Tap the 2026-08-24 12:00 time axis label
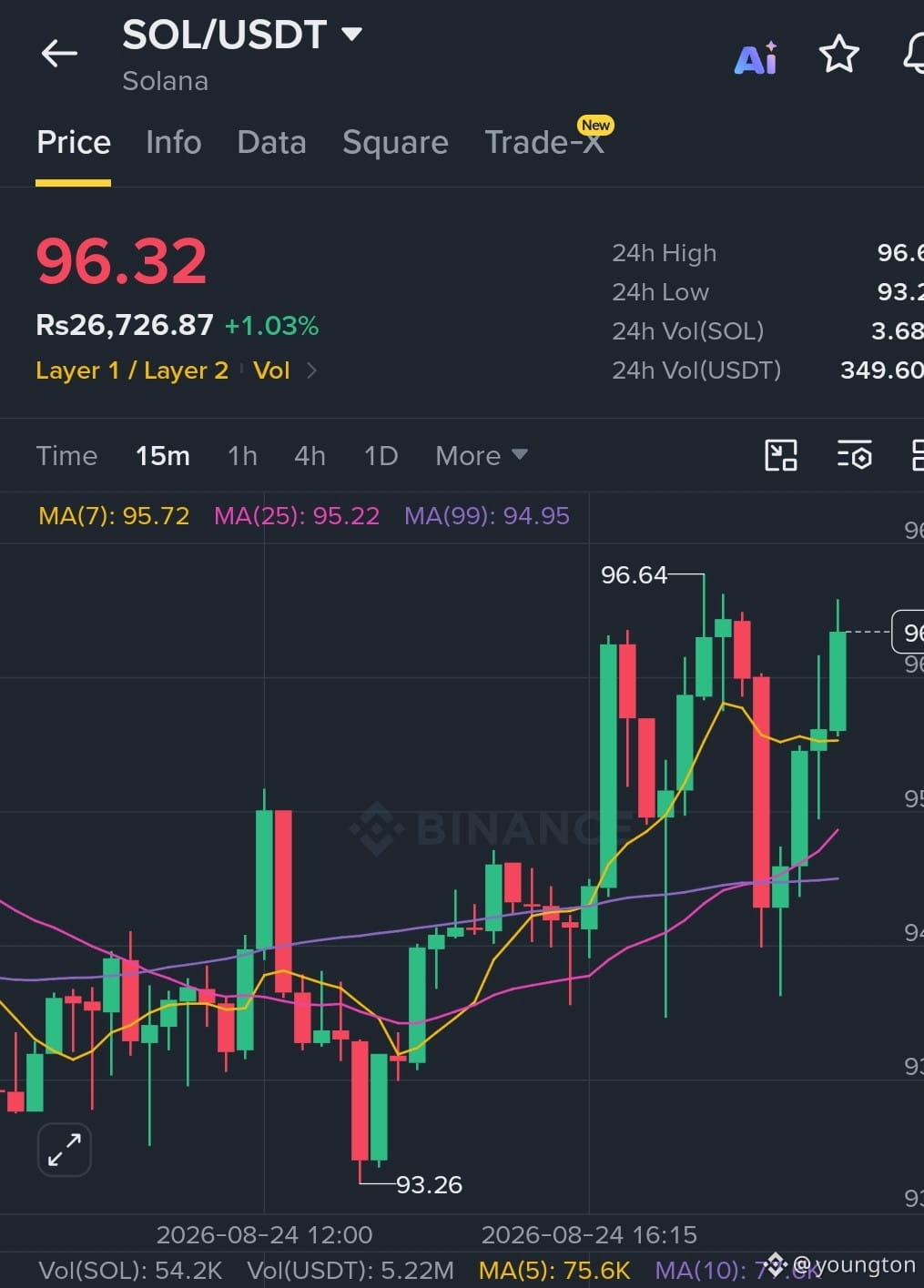The width and height of the screenshot is (924, 1288). click(x=264, y=1235)
